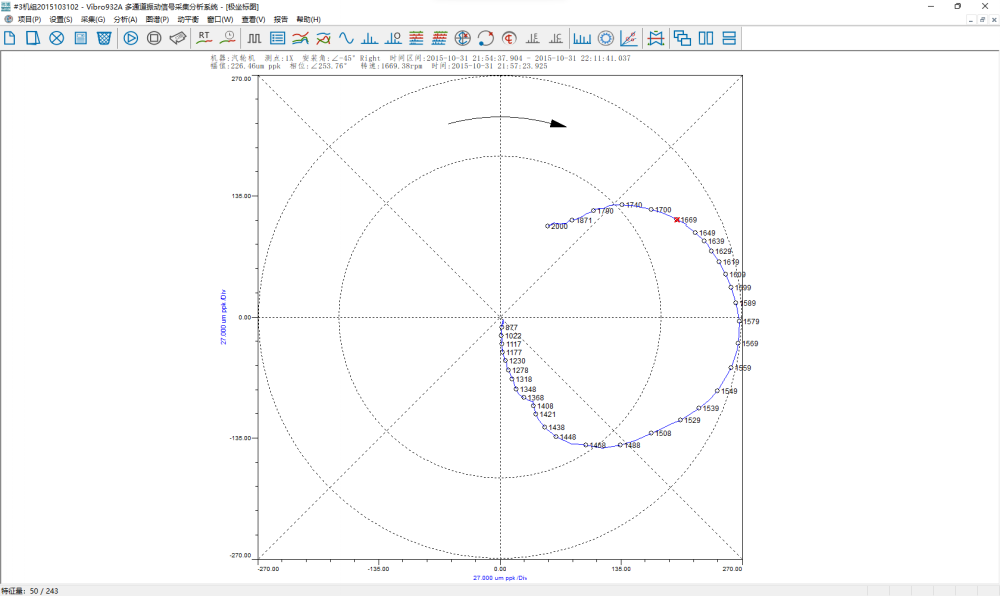Start acquisition with the play icon

click(131, 38)
